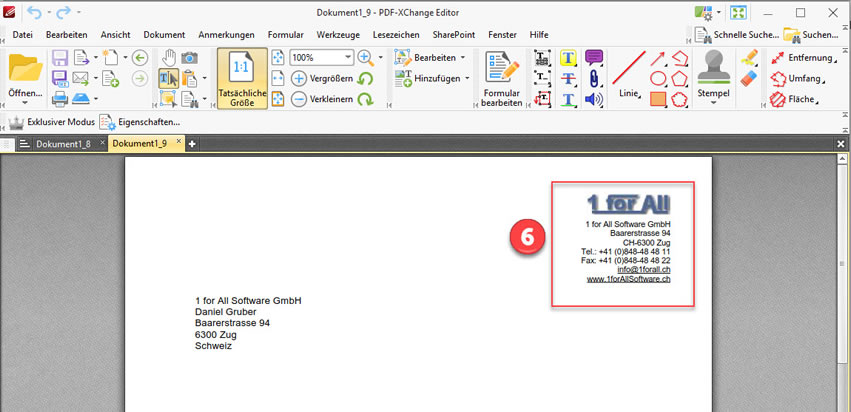Toggle full screen mode icon

737,12
